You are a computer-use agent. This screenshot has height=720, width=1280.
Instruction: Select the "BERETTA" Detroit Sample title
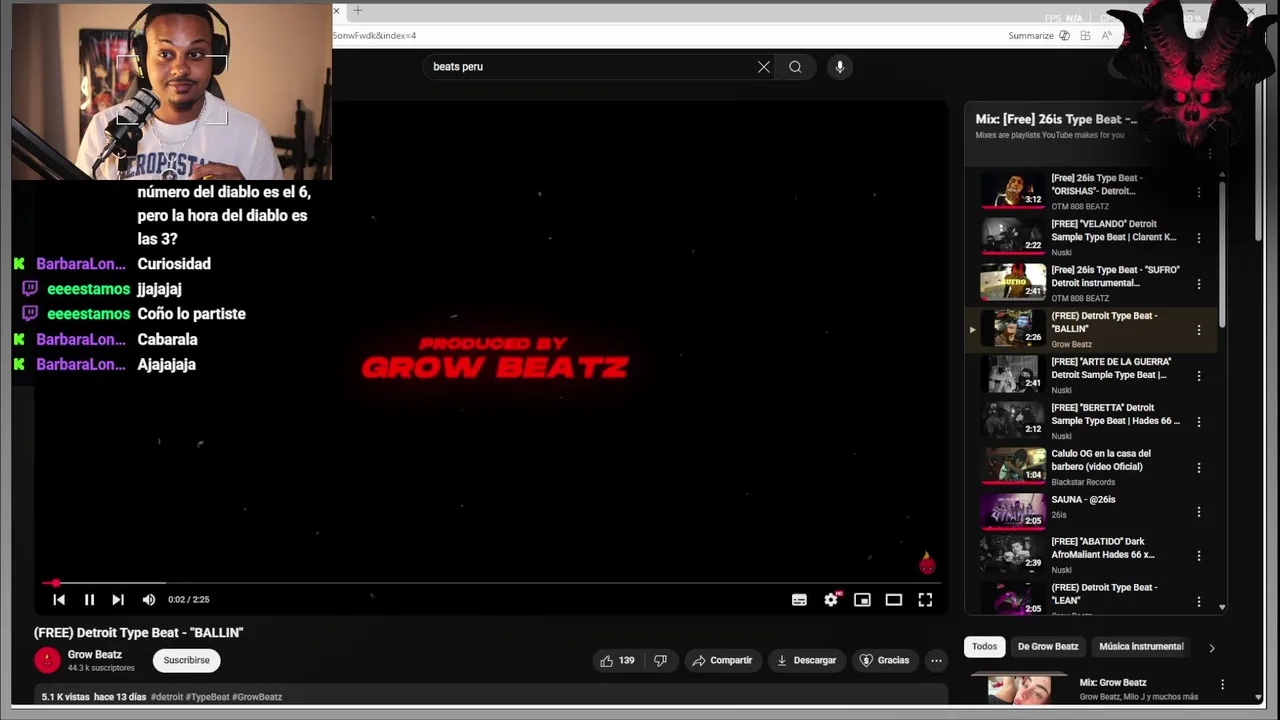point(1115,414)
